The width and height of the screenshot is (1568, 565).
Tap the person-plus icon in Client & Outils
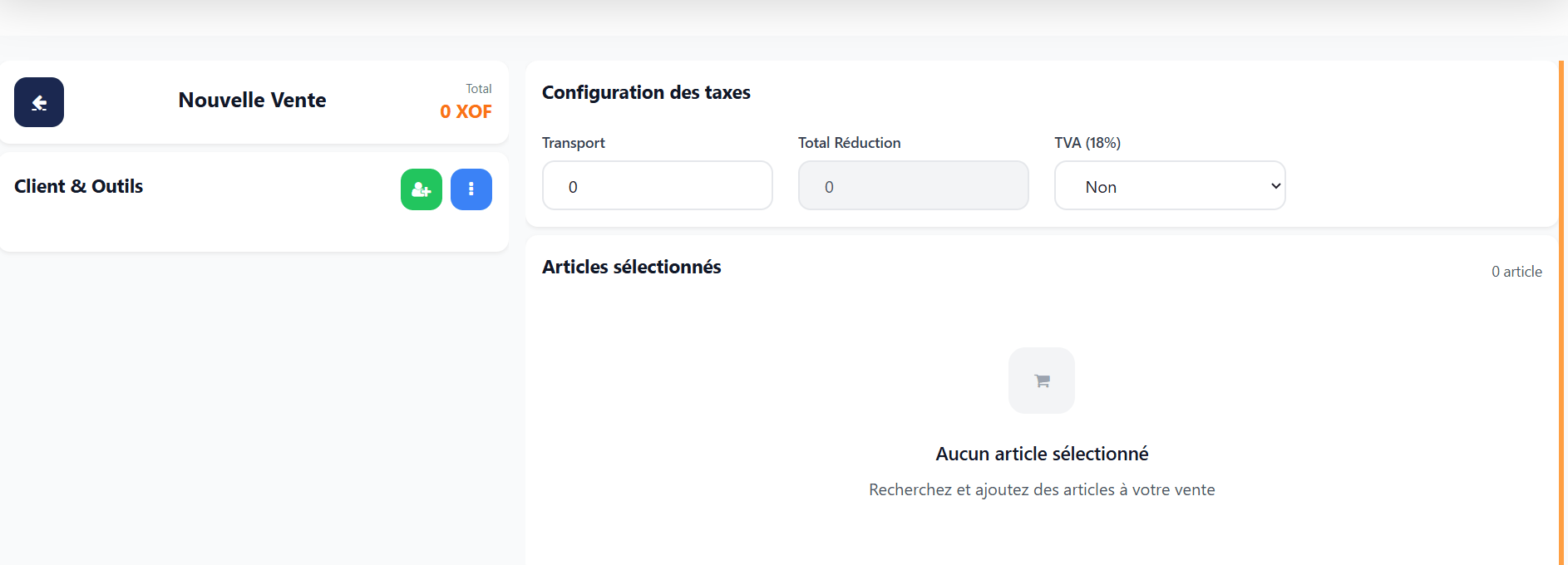[x=421, y=189]
